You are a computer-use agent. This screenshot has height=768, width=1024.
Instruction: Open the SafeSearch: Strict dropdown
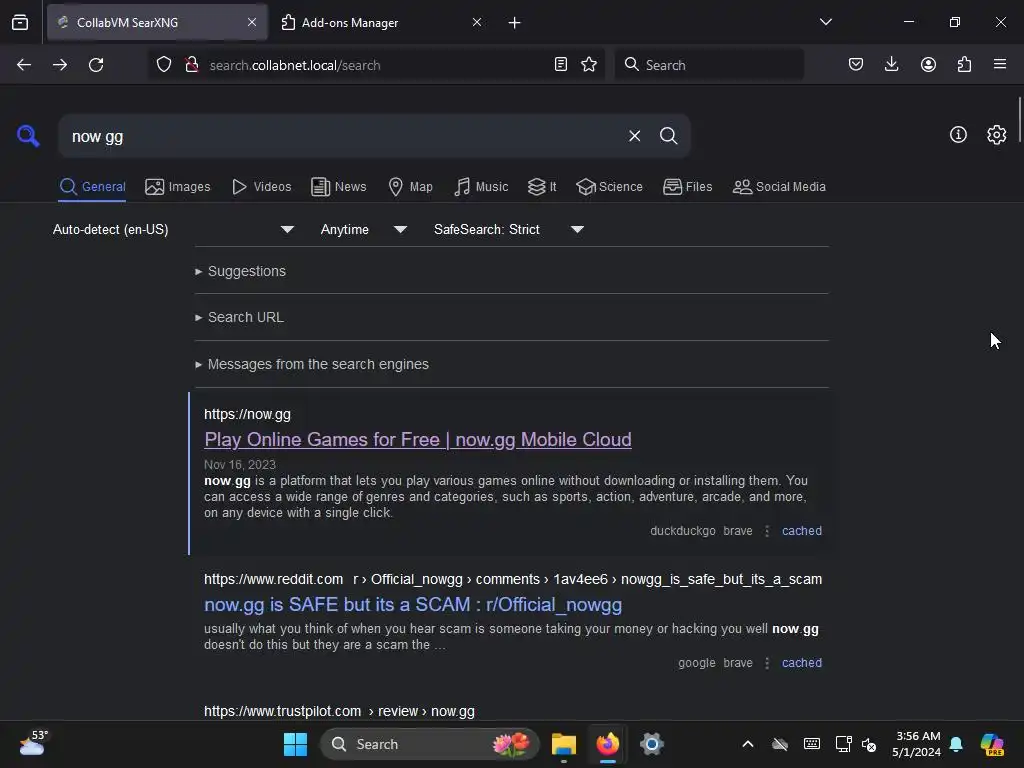[509, 229]
